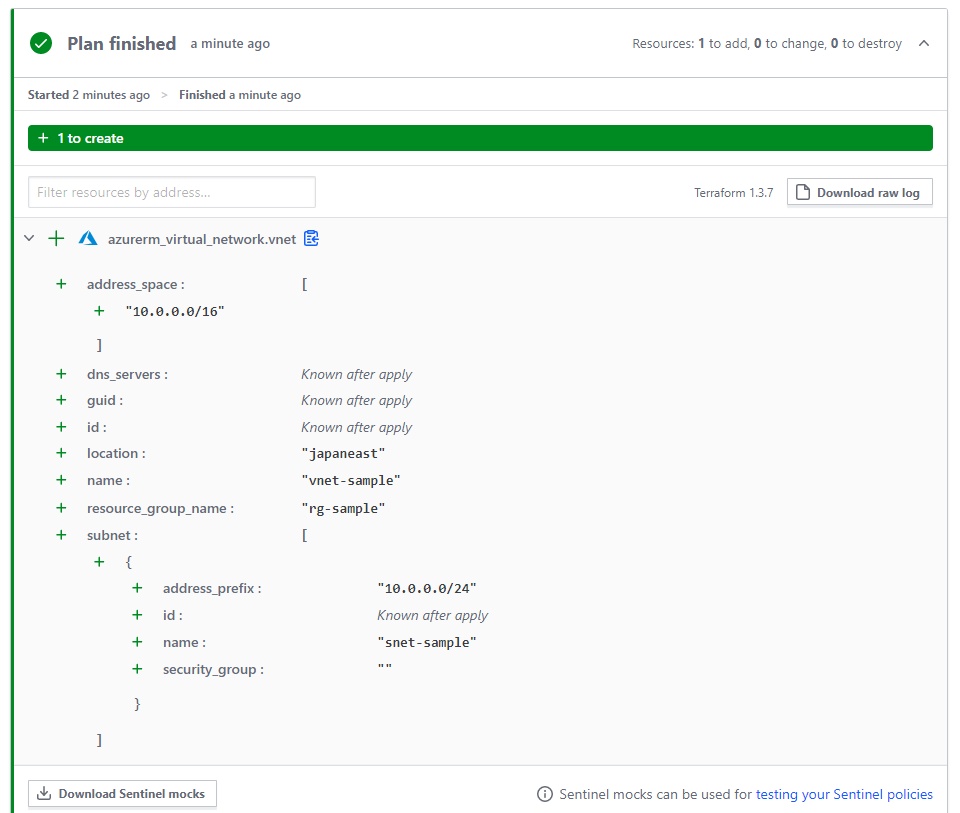The width and height of the screenshot is (960, 813).
Task: Collapse the azurerm_virtual_network.vnet resource
Action: tap(29, 238)
